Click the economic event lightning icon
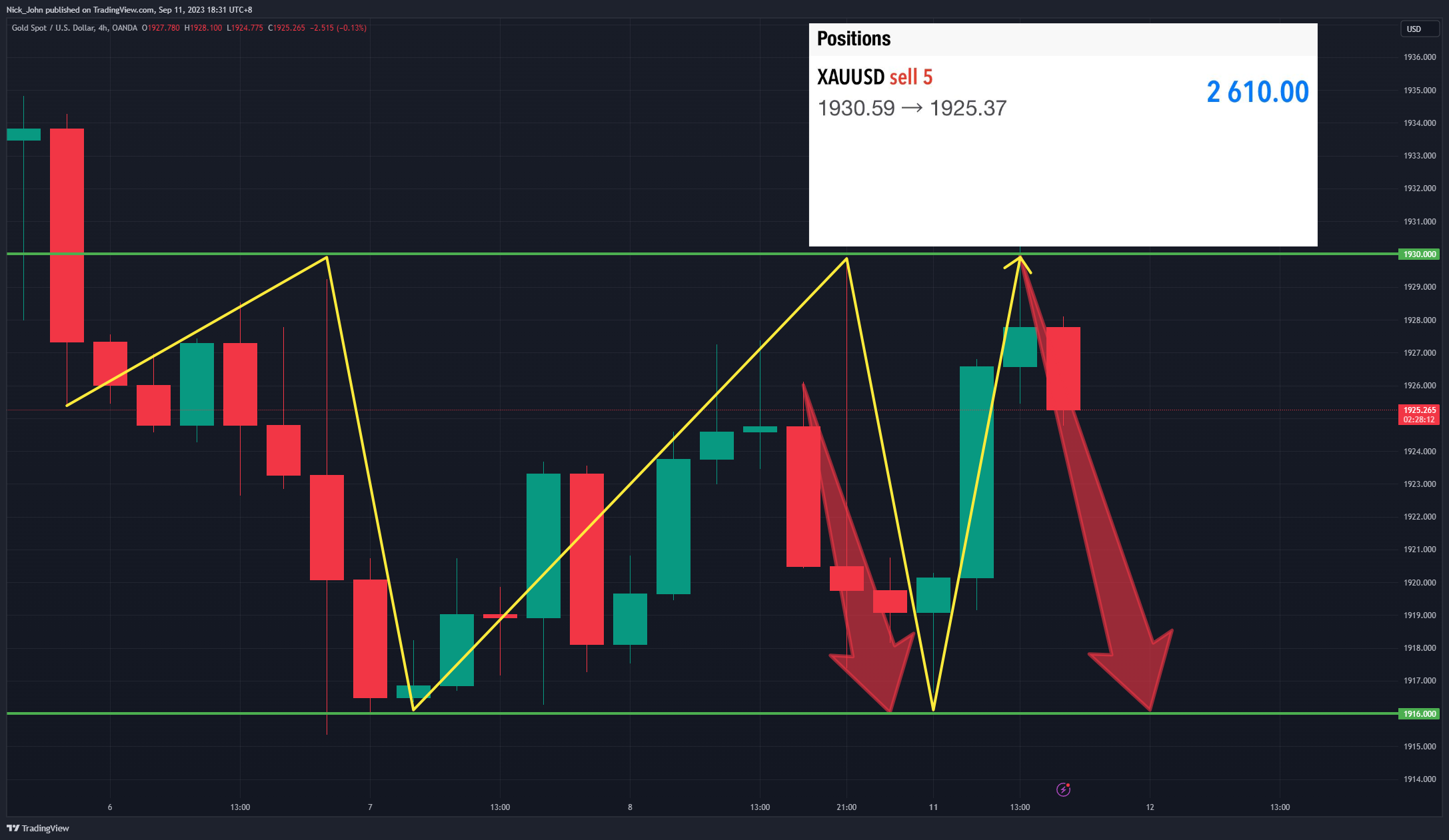Viewport: 1449px width, 840px height. (x=1063, y=789)
